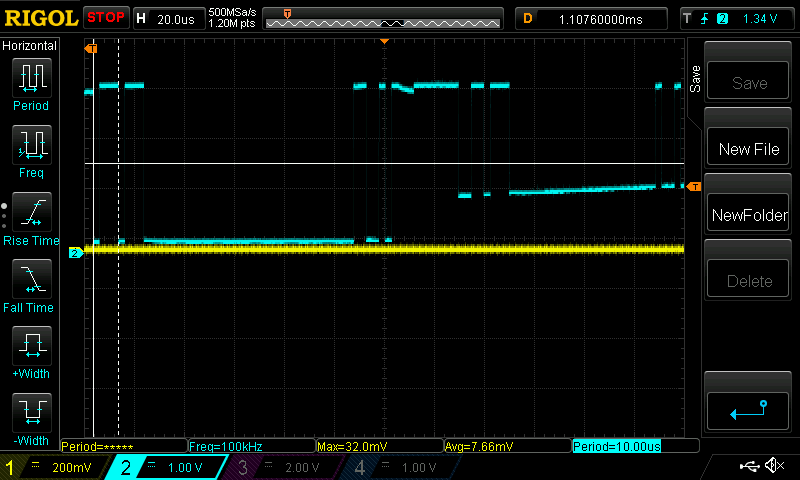
Task: Select the Period measurement icon
Action: point(32,78)
